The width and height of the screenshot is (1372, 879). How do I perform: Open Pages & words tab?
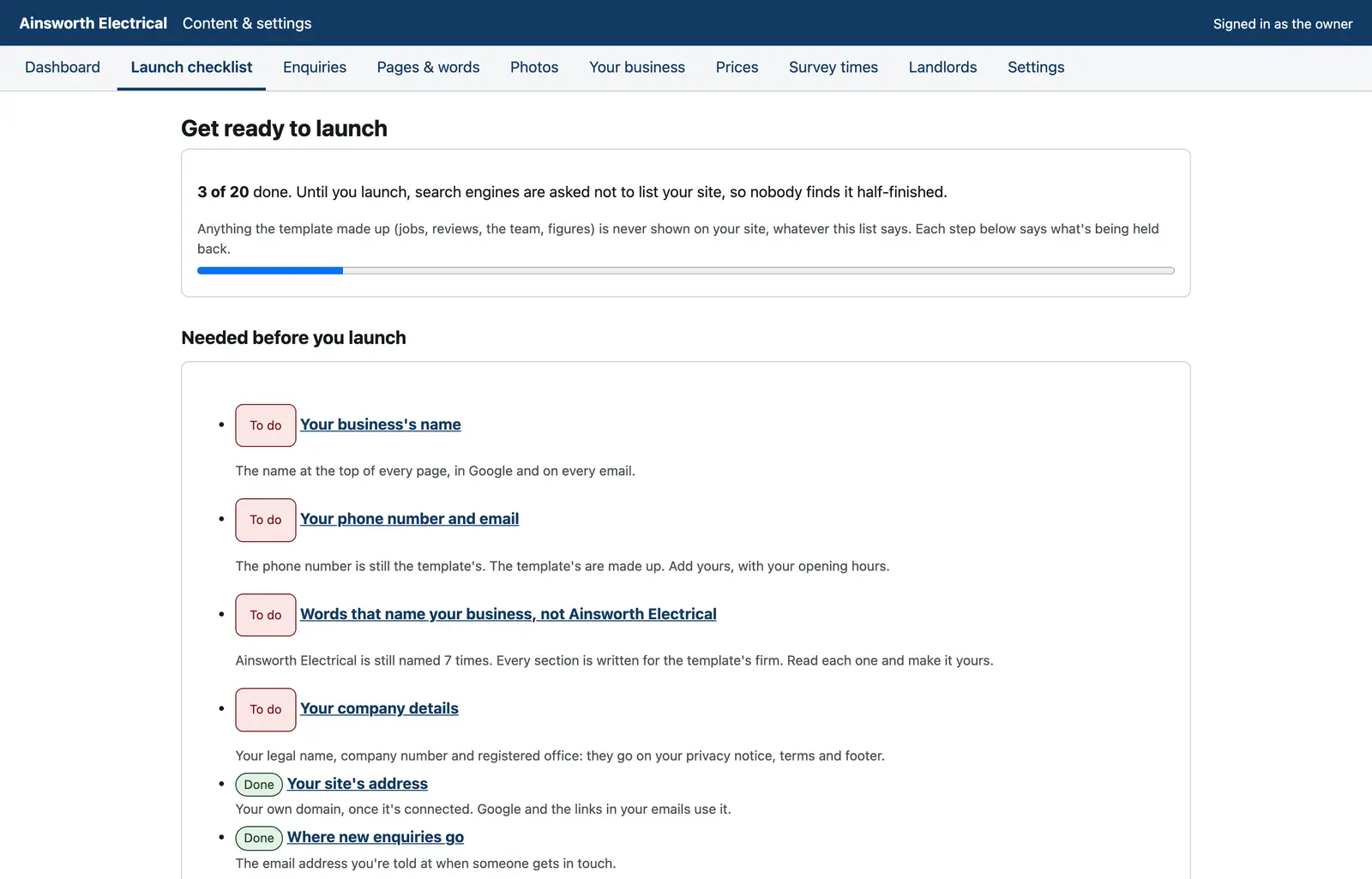(x=429, y=67)
